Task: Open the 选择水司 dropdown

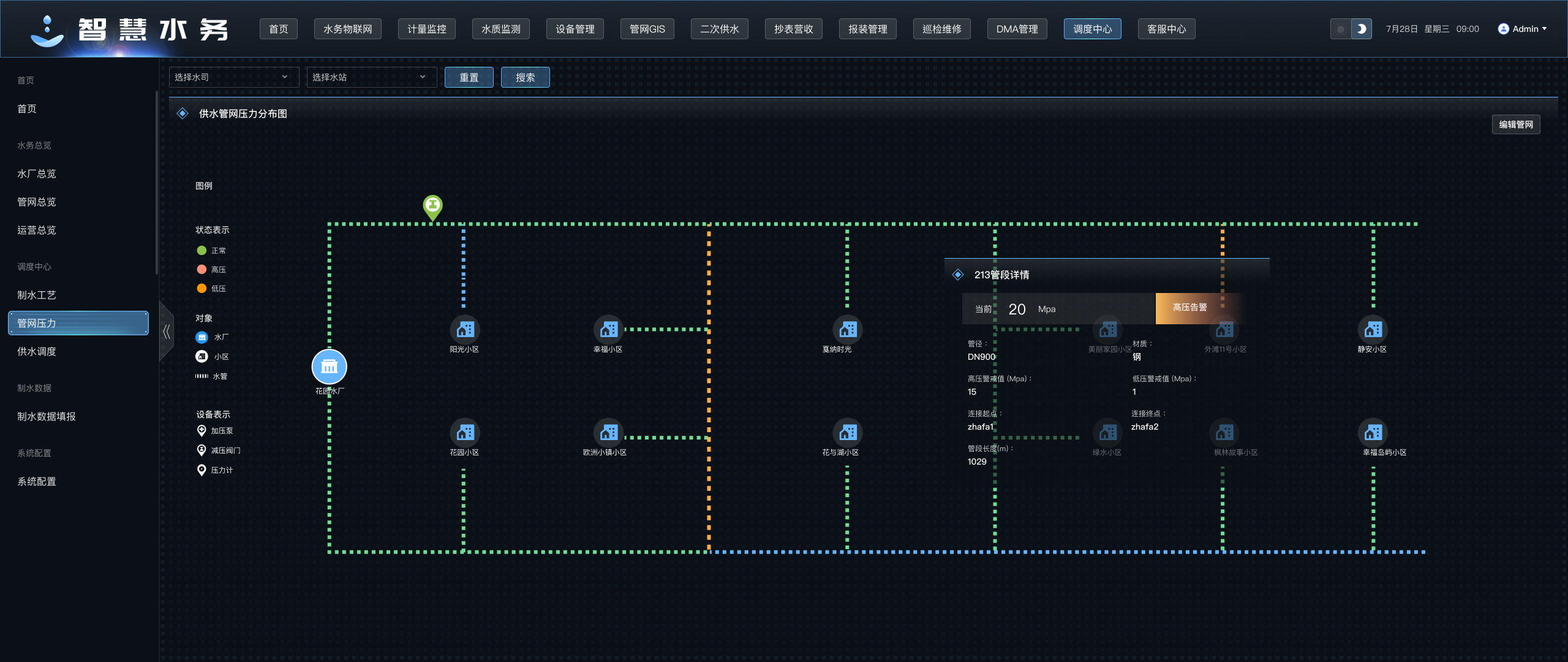Action: [234, 77]
